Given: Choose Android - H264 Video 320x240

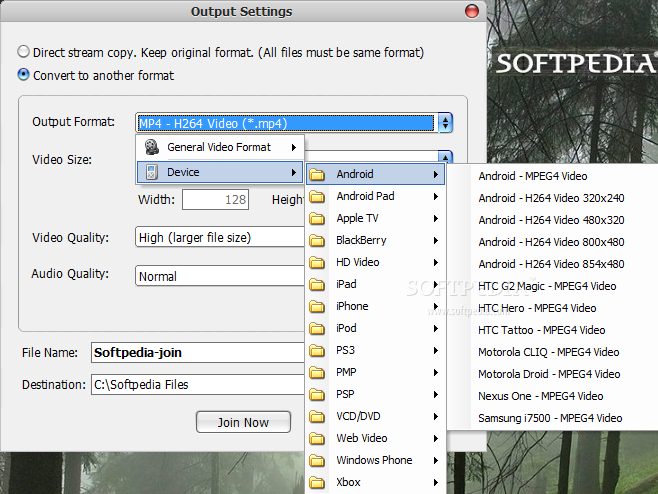Looking at the screenshot, I should (x=551, y=198).
